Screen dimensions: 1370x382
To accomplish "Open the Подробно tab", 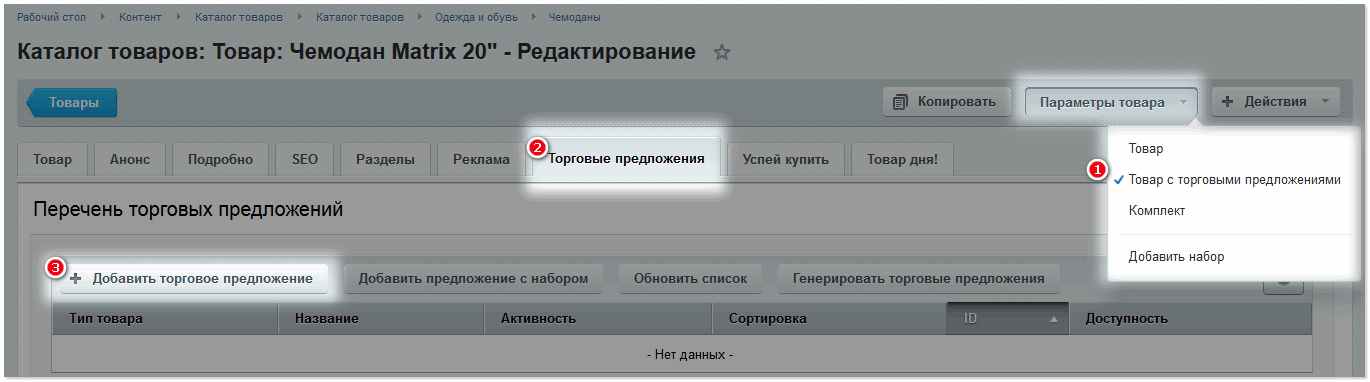I will (x=219, y=159).
